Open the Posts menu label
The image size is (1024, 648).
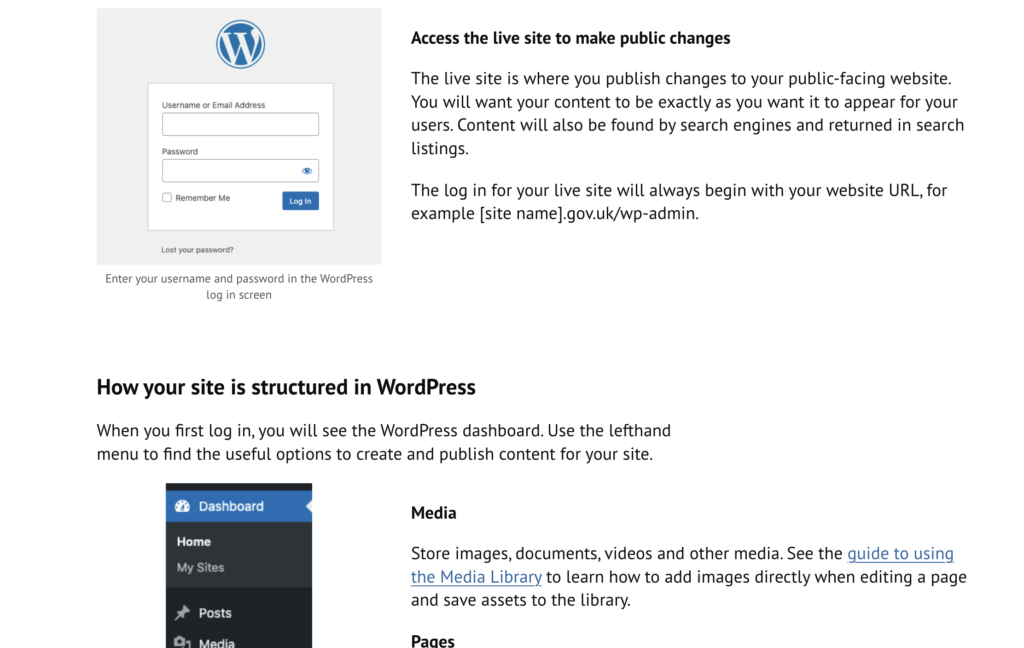(x=215, y=613)
